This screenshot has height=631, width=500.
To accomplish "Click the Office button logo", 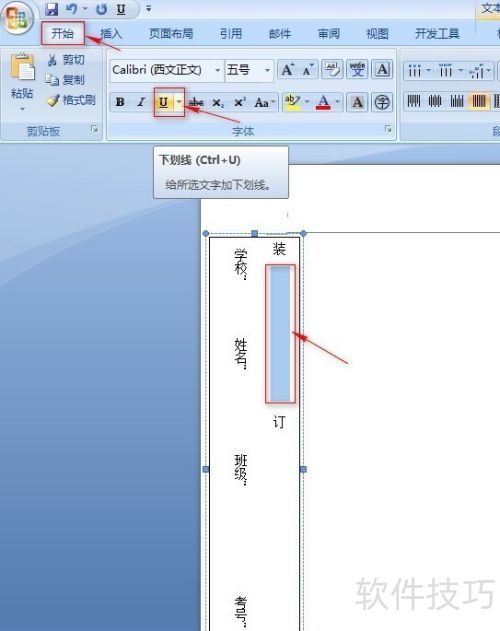I will (x=17, y=18).
